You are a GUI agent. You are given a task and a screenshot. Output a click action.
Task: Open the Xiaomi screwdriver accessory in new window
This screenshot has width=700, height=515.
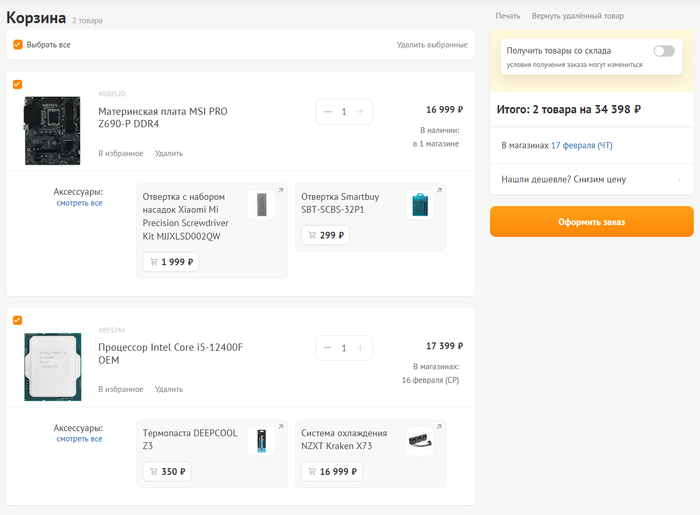(280, 191)
